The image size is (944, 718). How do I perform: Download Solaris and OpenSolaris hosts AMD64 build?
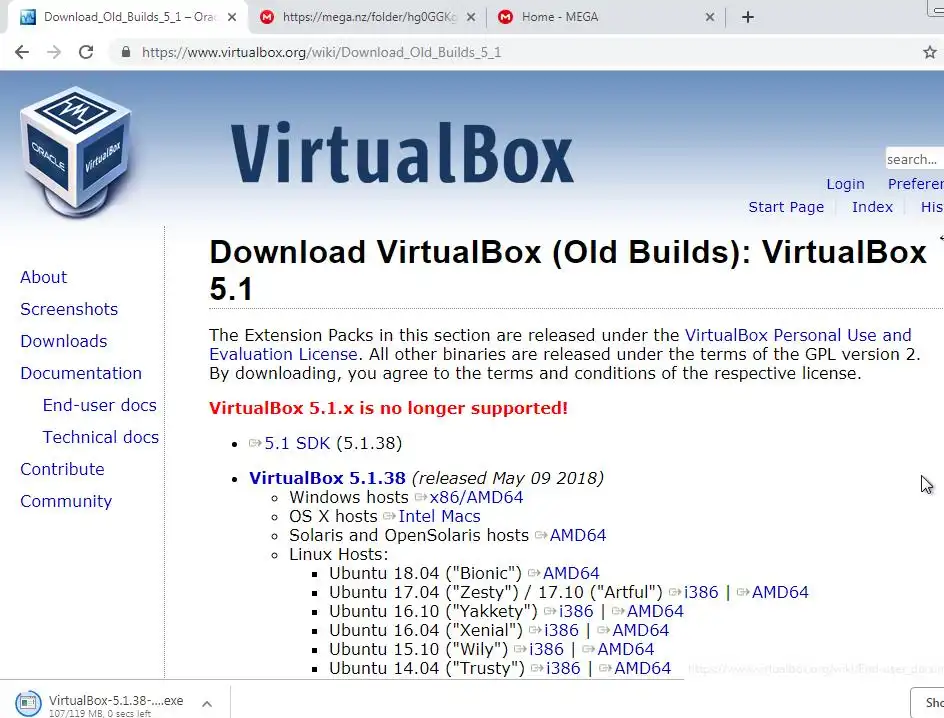(x=578, y=535)
